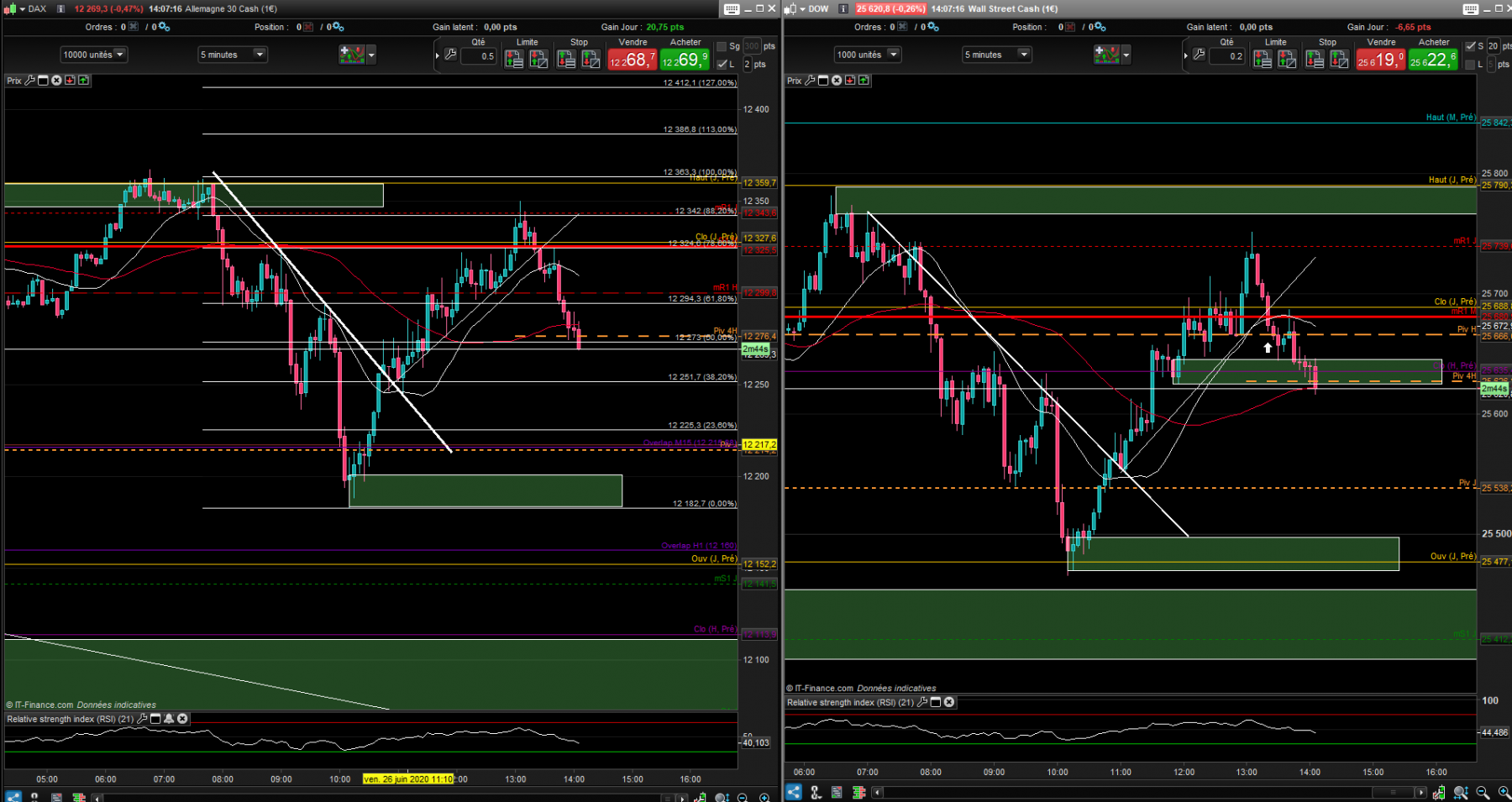This screenshot has width=1512, height=802.
Task: Open DOW 5 minutes timeframe dropdown
Action: 996,55
